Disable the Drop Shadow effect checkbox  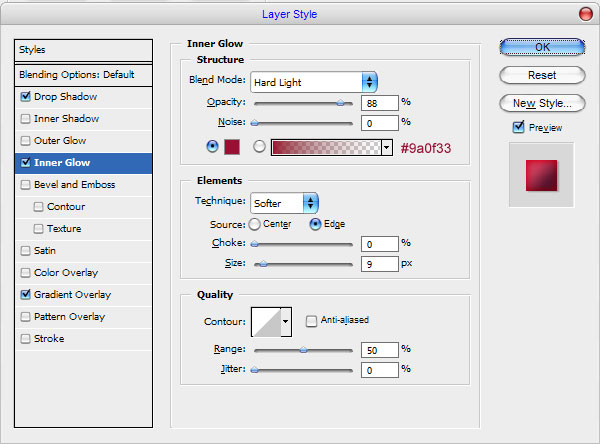[x=25, y=97]
